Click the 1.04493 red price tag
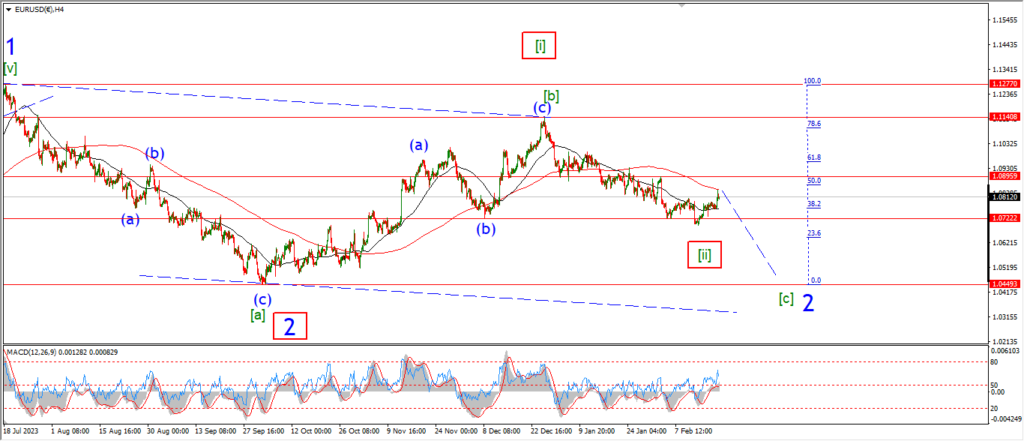 (x=1004, y=284)
